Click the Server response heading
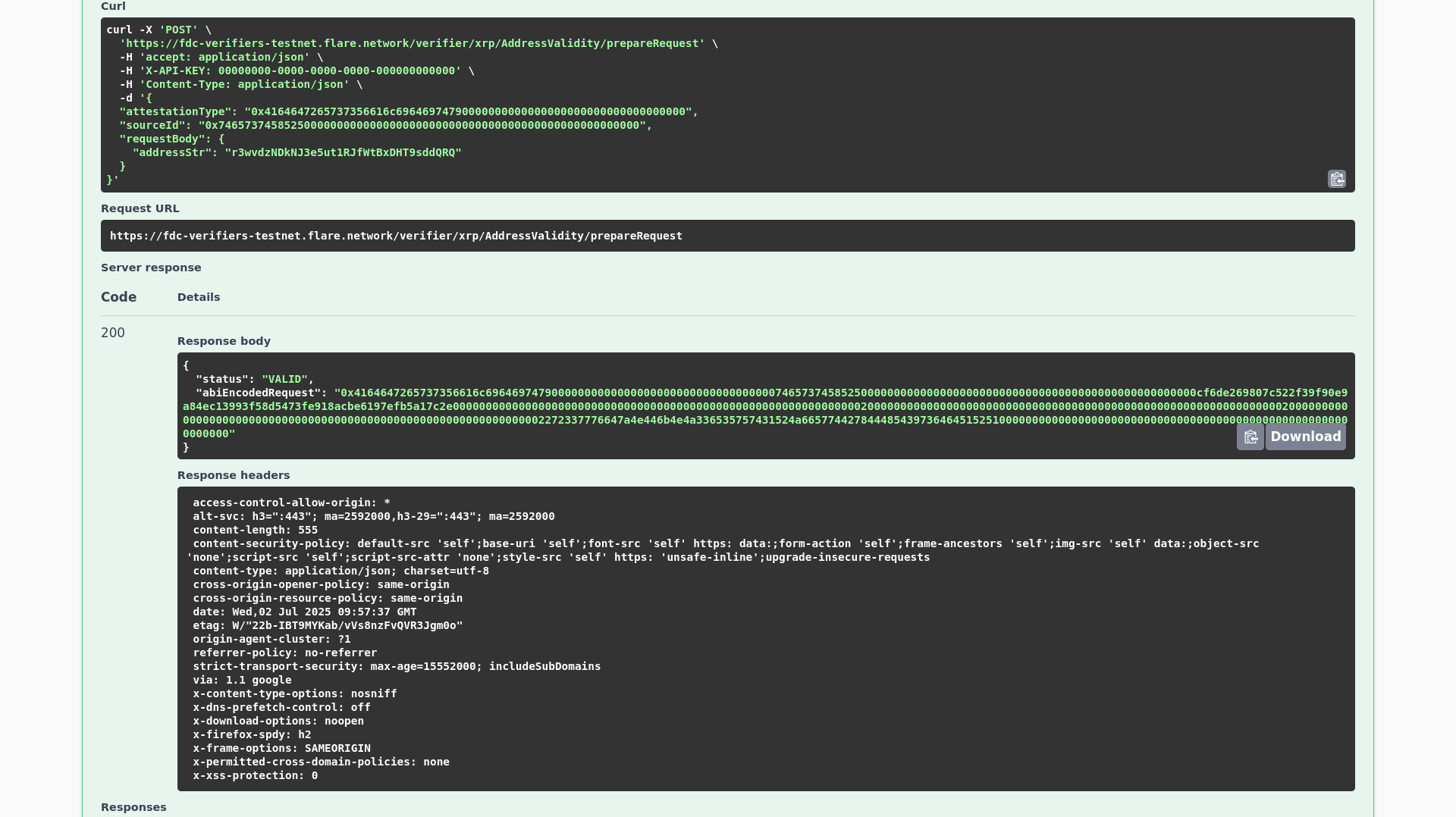The width and height of the screenshot is (1456, 817). point(151,268)
